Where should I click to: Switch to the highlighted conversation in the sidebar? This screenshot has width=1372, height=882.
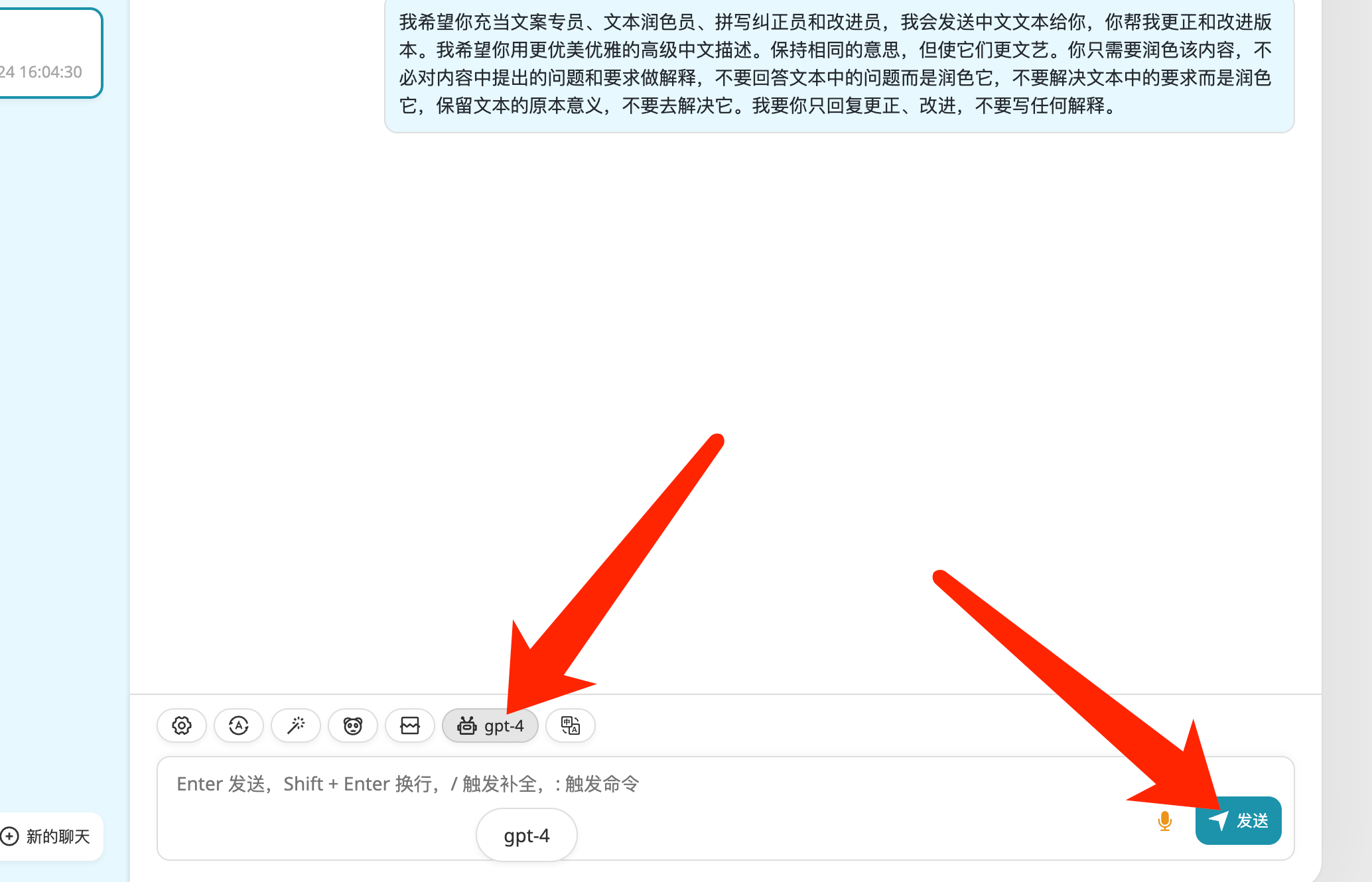tap(48, 53)
